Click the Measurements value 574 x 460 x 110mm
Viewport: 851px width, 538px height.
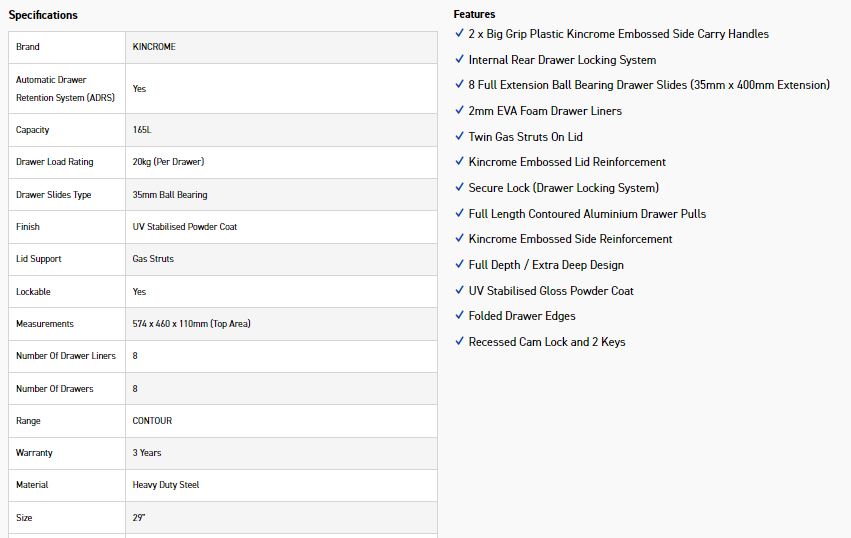(x=191, y=324)
